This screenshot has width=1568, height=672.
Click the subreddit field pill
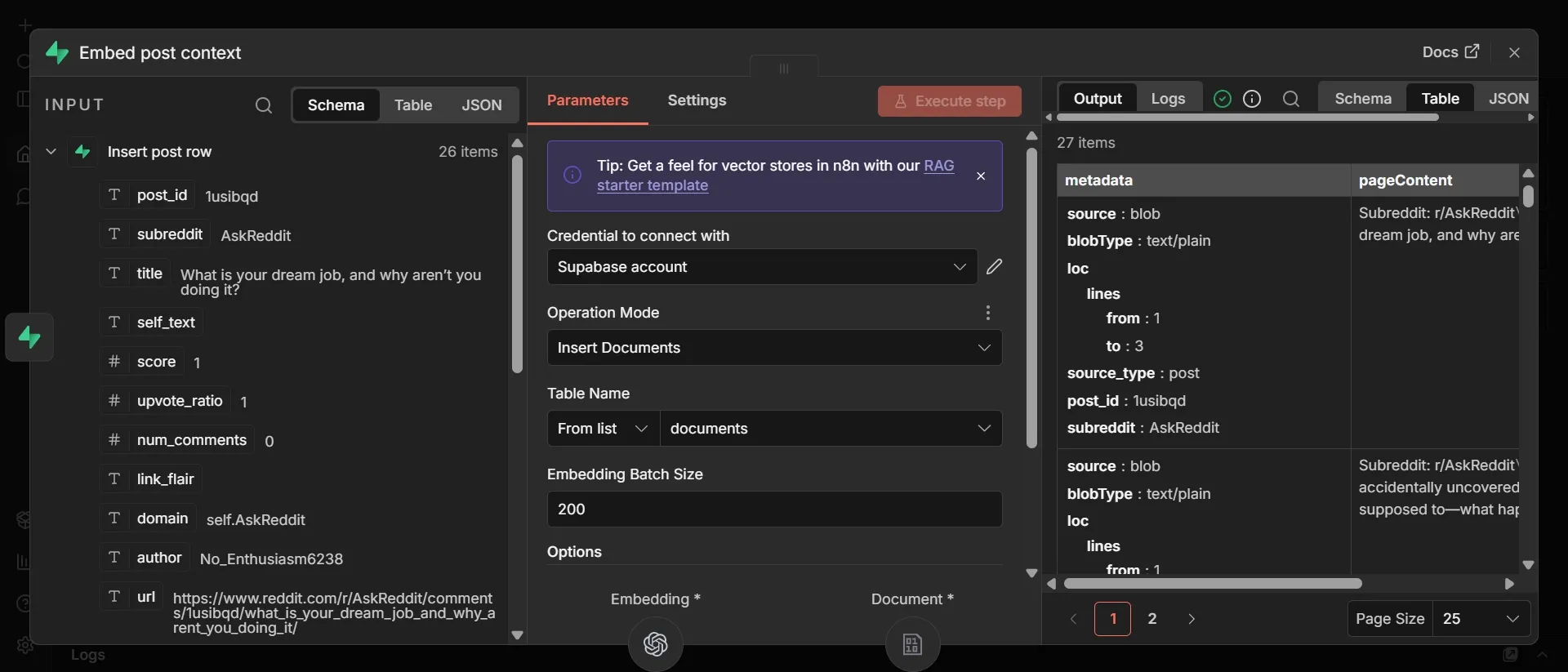155,234
